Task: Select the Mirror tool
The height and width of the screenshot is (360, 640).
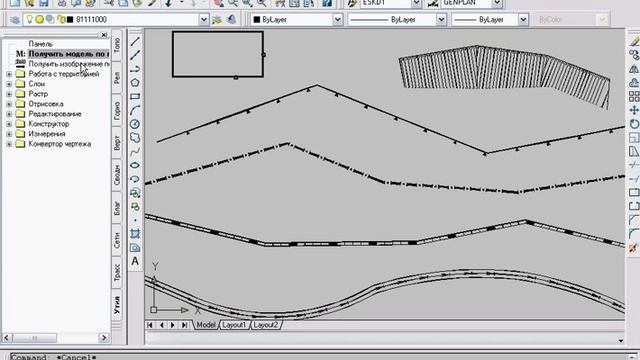Action: [x=634, y=69]
